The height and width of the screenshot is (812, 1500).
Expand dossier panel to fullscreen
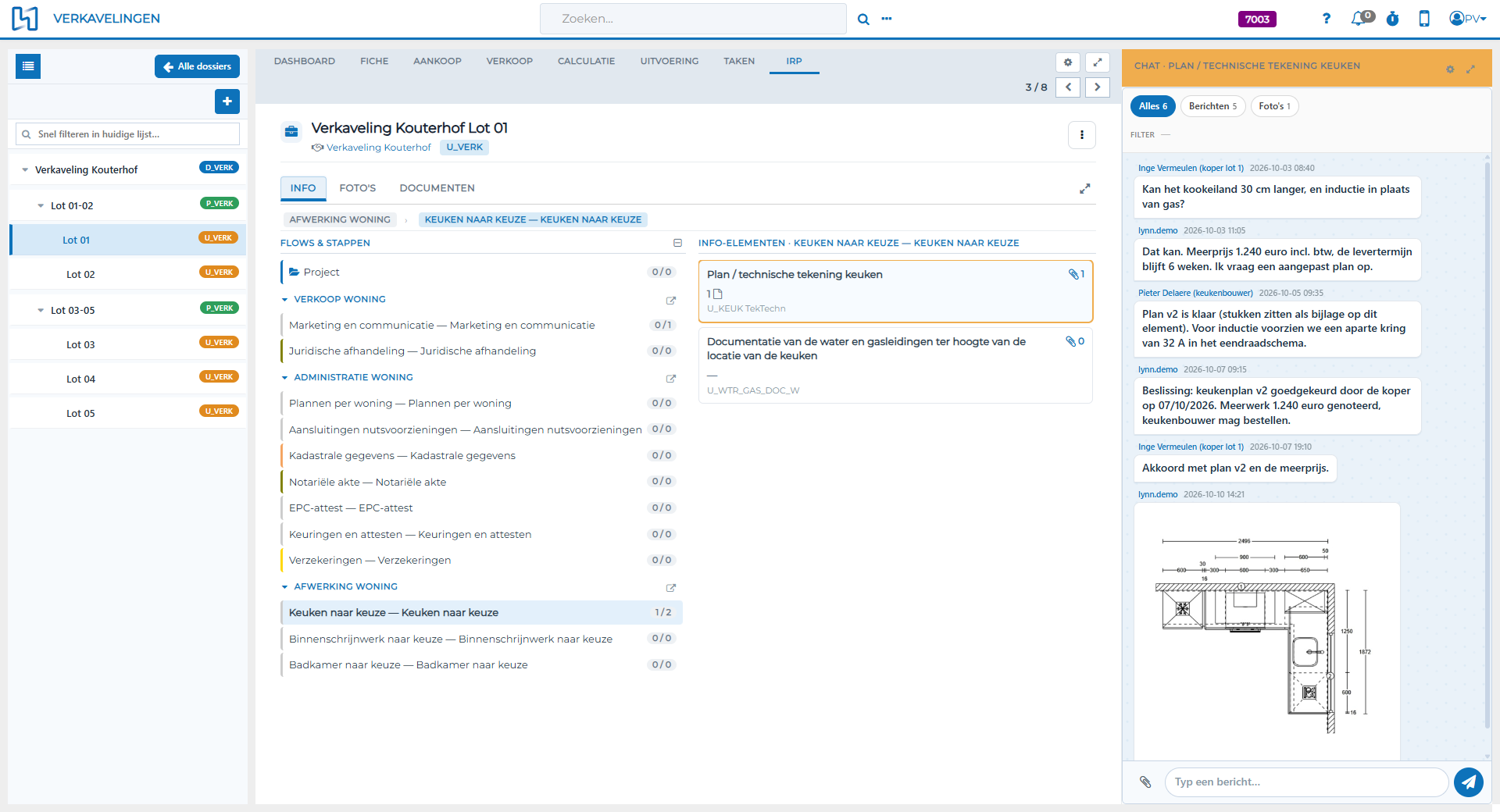click(x=1098, y=62)
